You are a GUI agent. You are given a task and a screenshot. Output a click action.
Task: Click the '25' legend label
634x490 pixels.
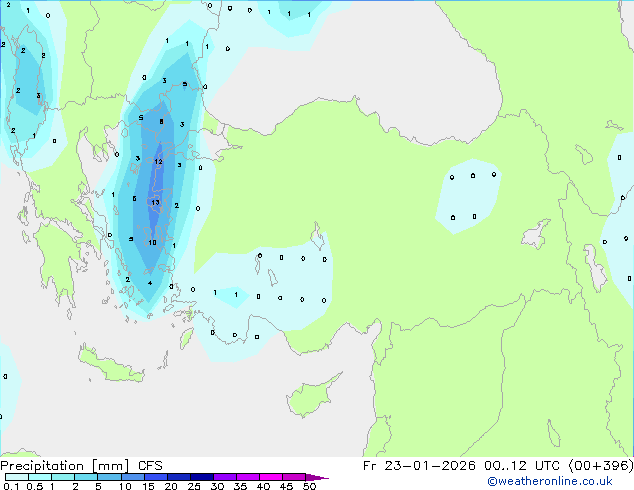tap(194, 486)
